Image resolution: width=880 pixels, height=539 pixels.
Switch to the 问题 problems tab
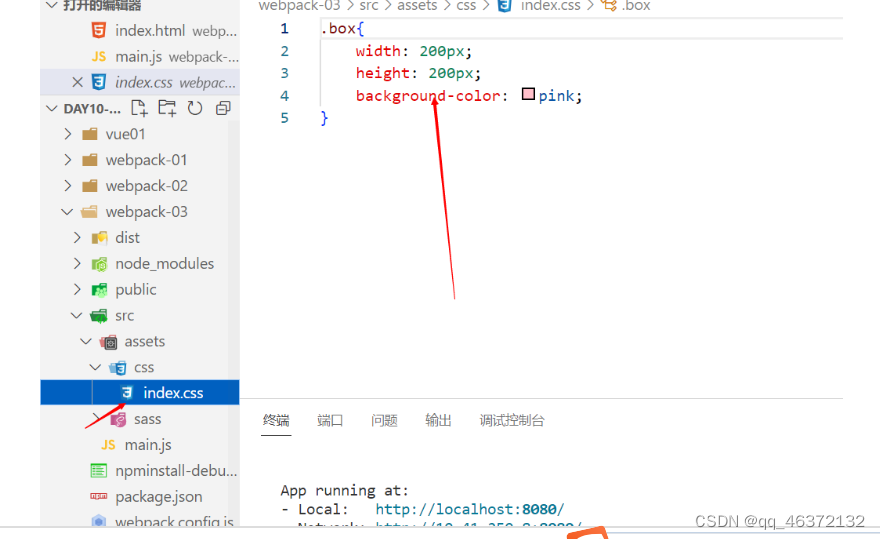(x=384, y=421)
